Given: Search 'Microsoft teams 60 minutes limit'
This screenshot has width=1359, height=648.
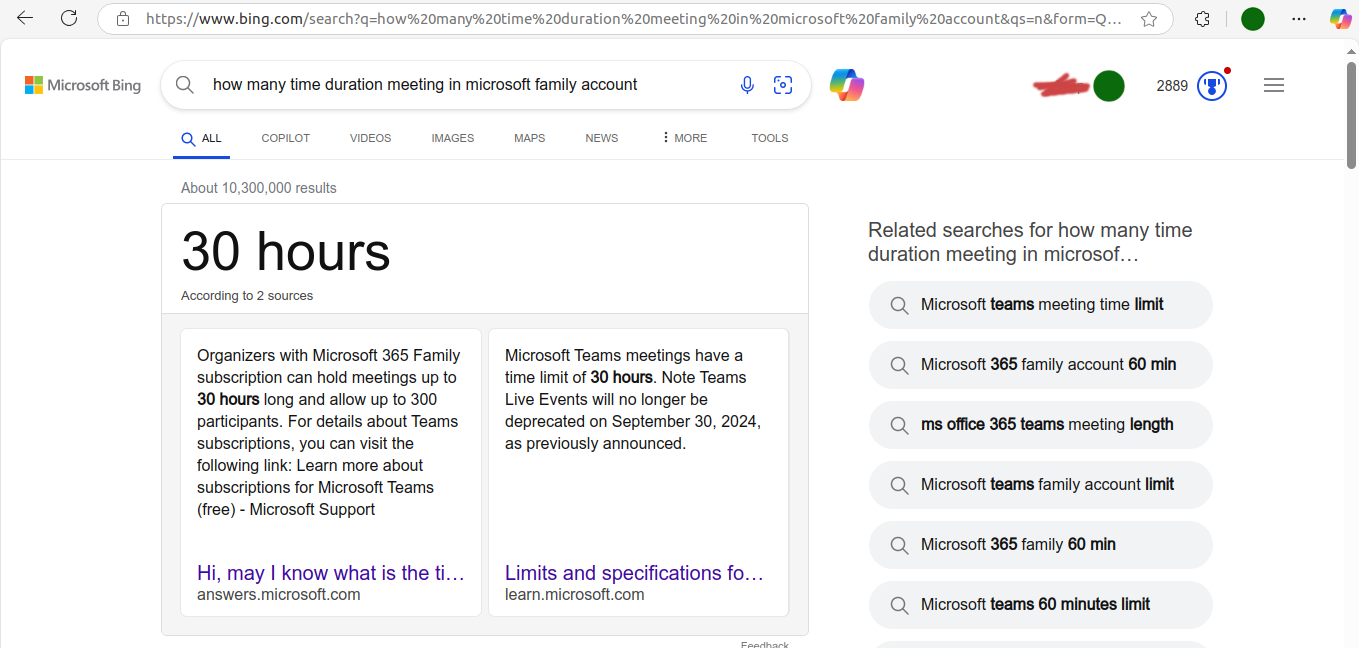Looking at the screenshot, I should coord(1041,605).
